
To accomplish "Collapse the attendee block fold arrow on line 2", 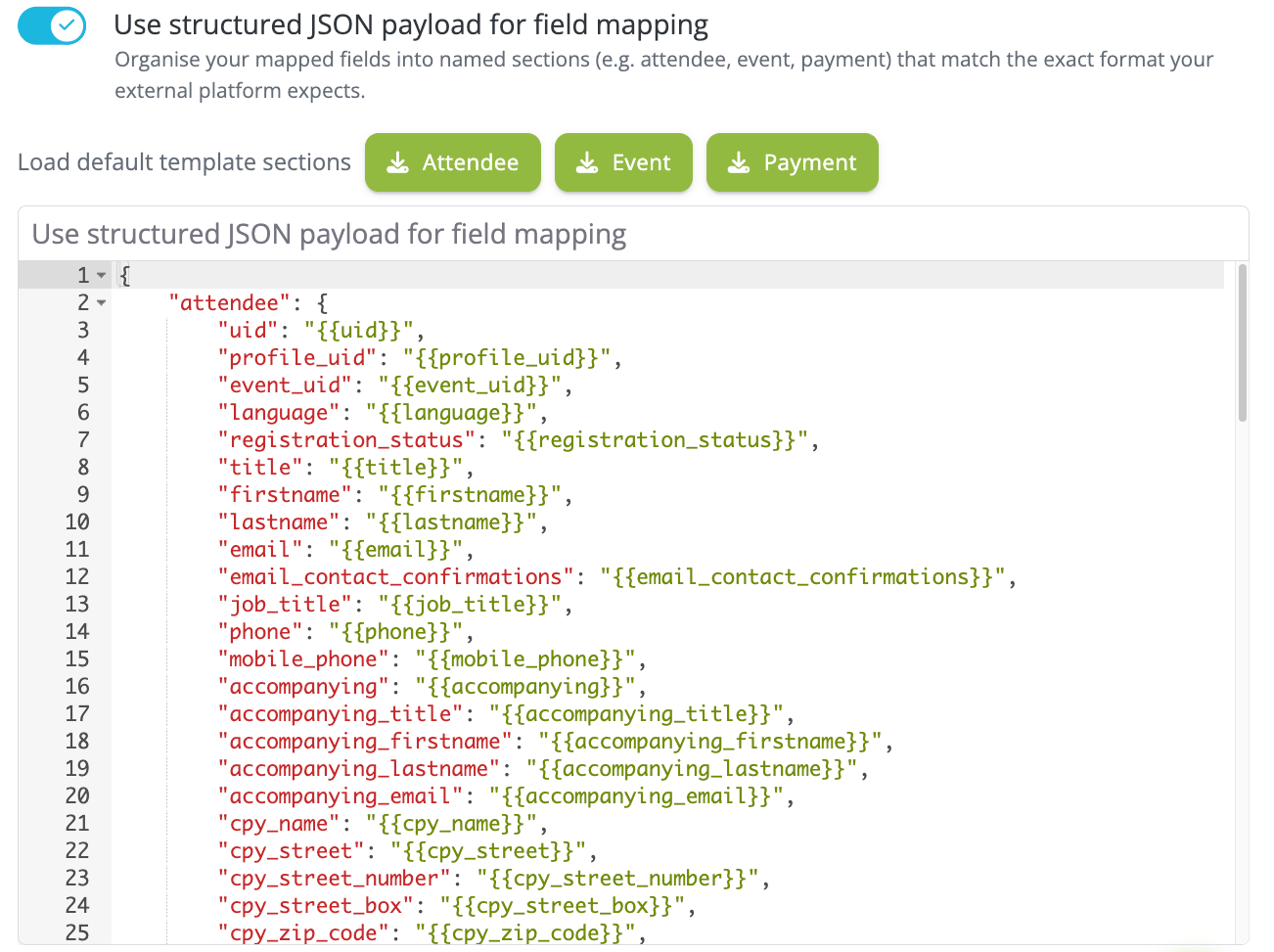I will coord(101,303).
